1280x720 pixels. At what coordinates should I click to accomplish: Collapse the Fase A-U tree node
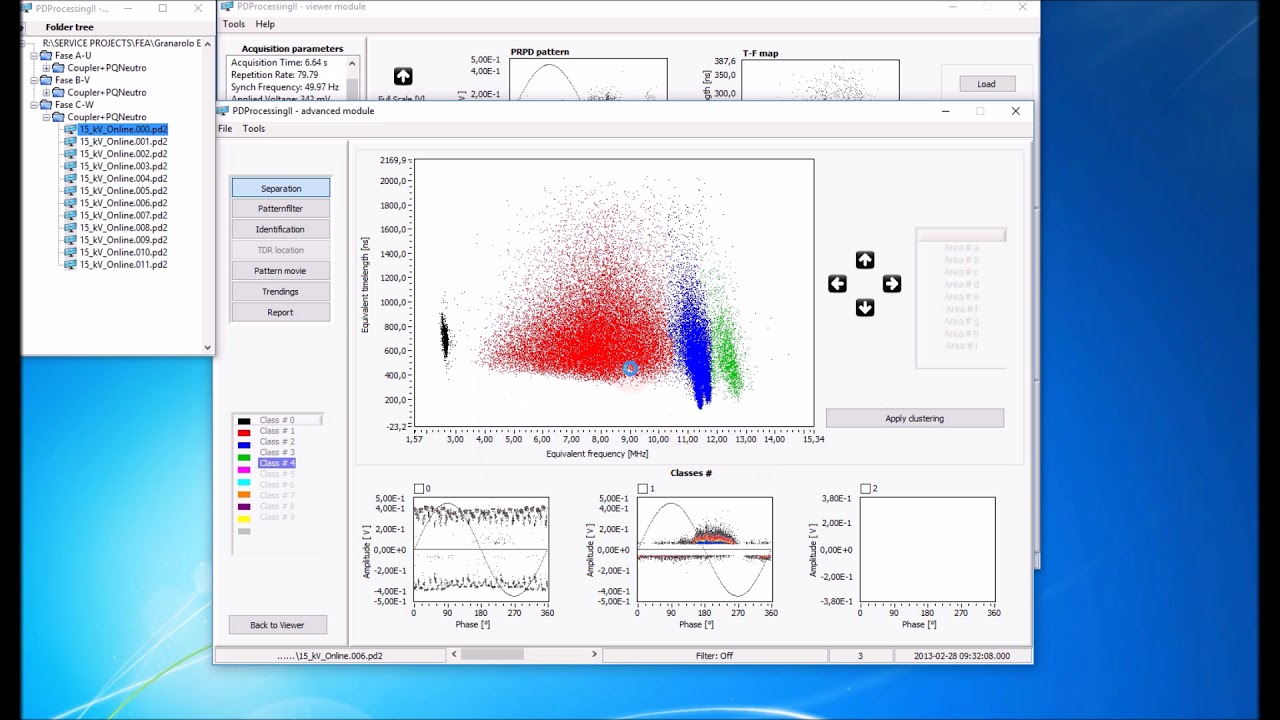[33, 56]
